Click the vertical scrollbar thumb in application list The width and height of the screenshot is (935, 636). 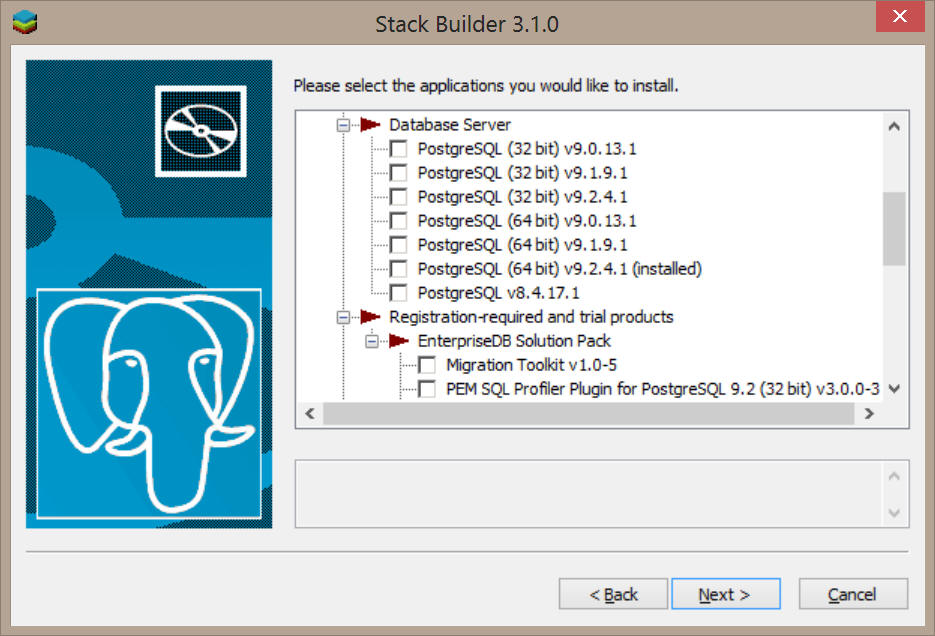point(894,228)
